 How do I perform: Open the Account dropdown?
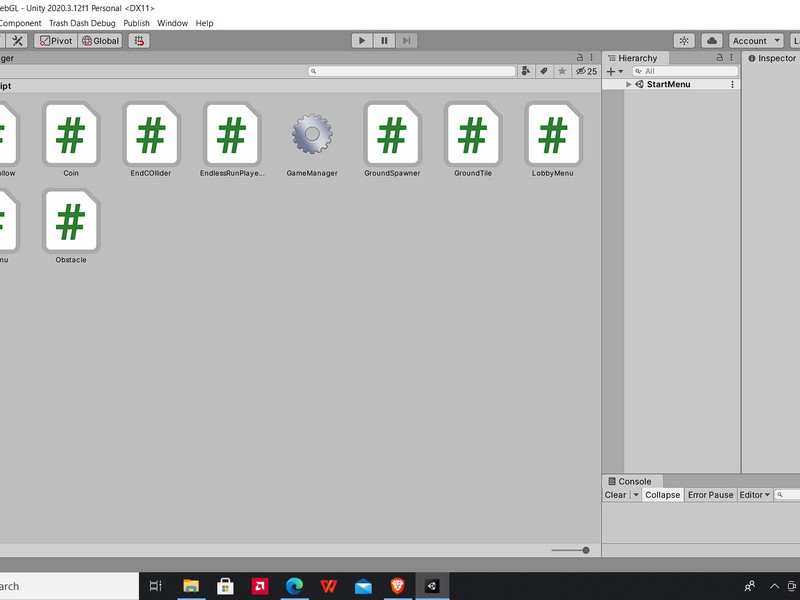point(756,41)
